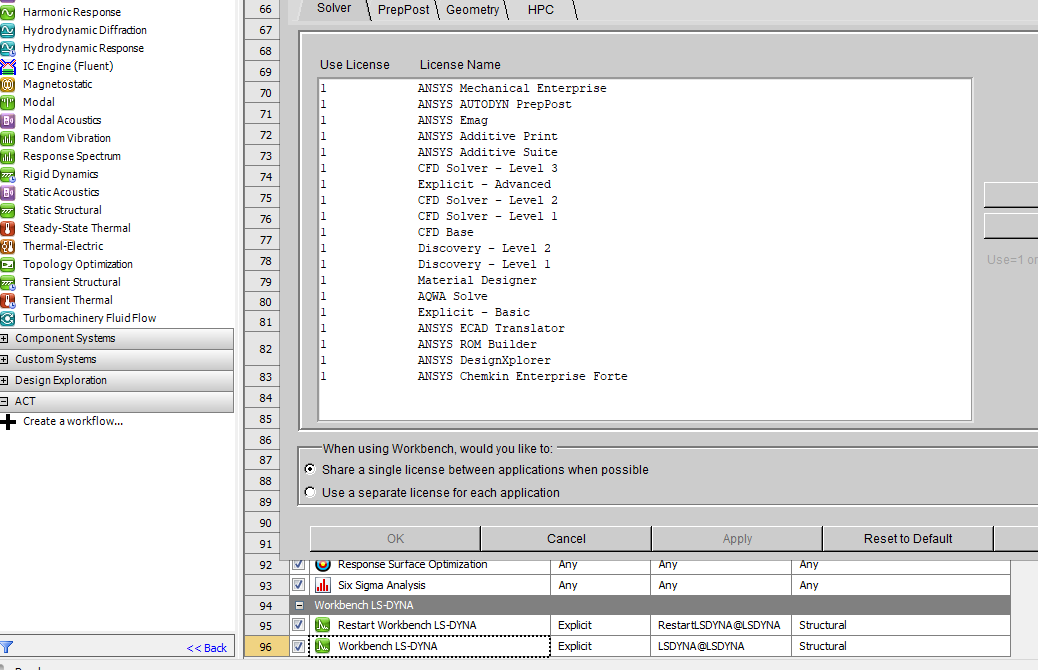Click the LSDYNA@LSDYNA cell
This screenshot has height=670, width=1038.
pos(720,646)
